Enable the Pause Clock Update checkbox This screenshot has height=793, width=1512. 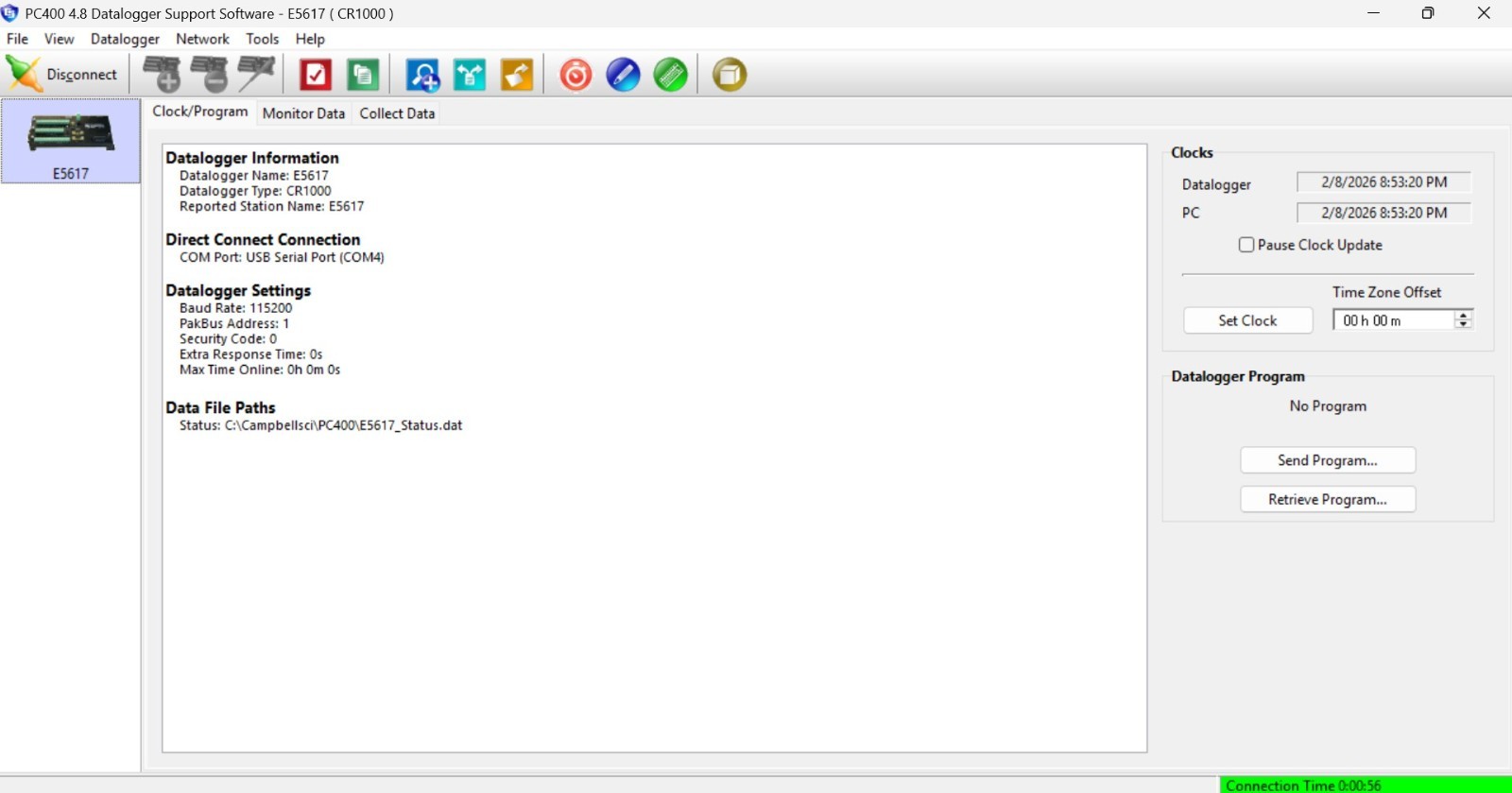click(x=1246, y=245)
